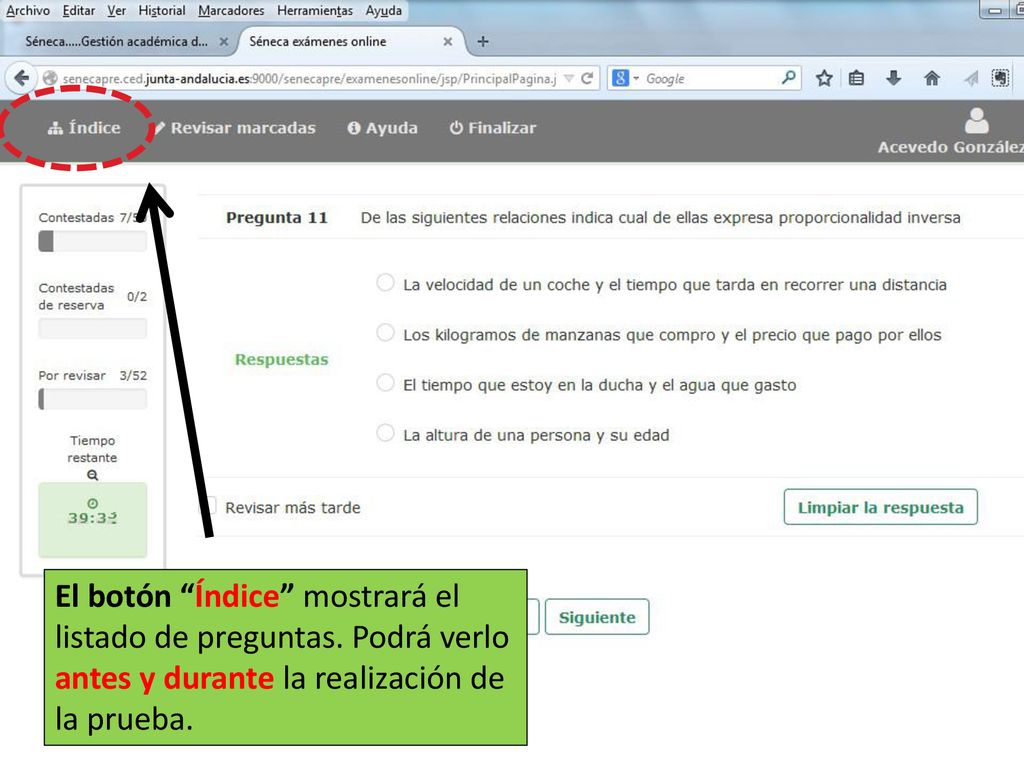Image resolution: width=1024 pixels, height=768 pixels.
Task: Click the '0/2' reserve count
Action: tap(136, 296)
